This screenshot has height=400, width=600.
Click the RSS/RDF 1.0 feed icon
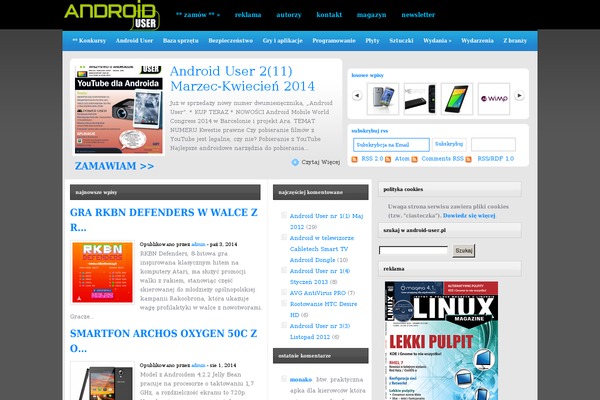pos(468,159)
